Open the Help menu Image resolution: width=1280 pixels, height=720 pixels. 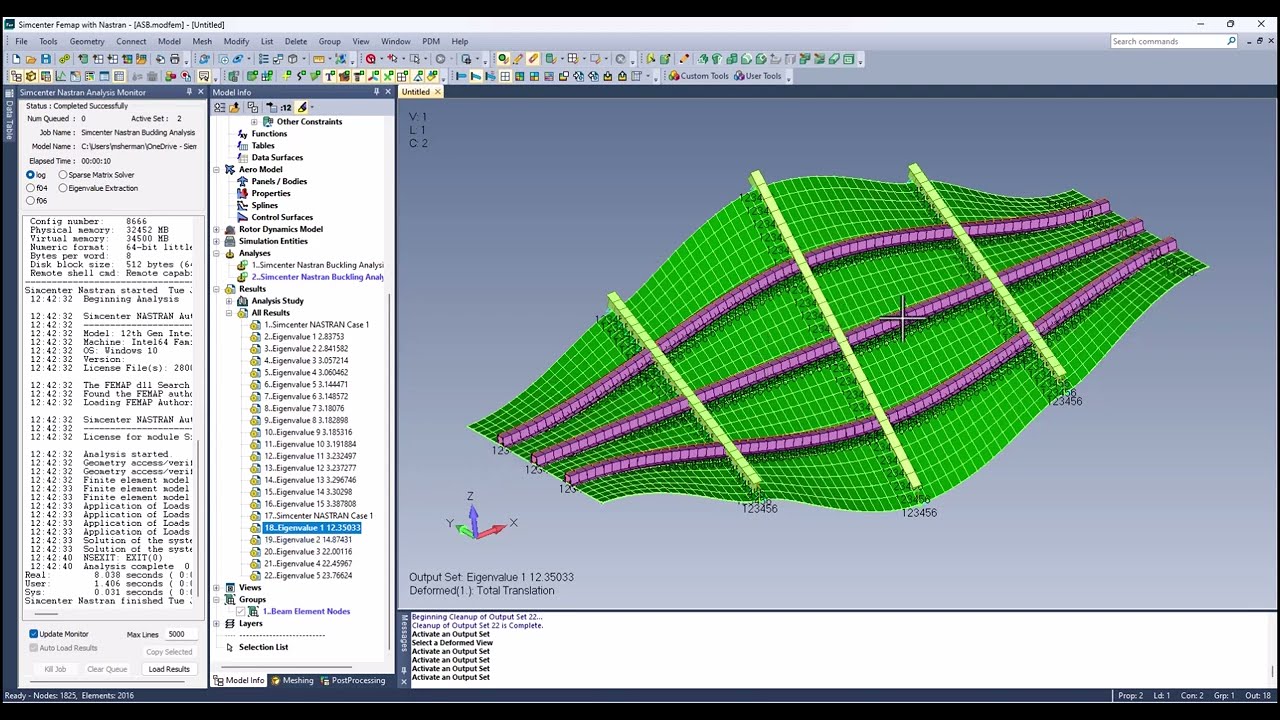[460, 41]
